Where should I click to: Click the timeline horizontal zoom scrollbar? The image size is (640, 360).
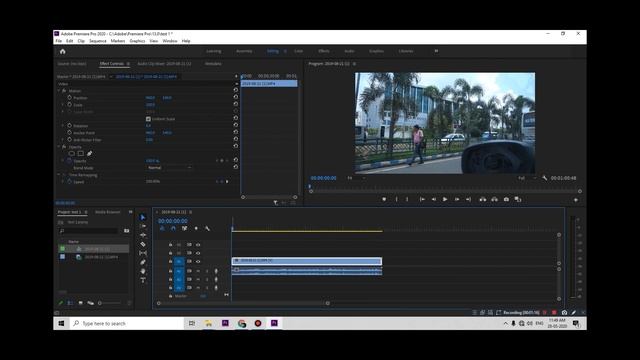click(x=243, y=303)
